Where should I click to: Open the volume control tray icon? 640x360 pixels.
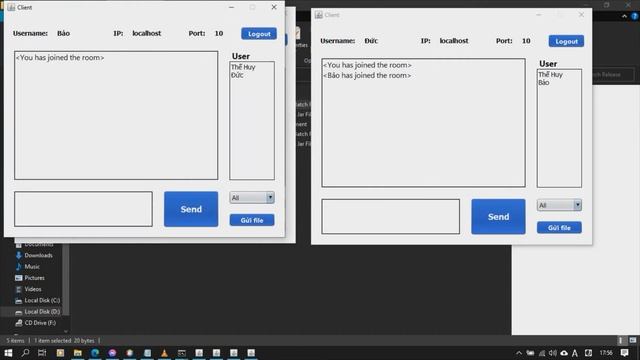[553, 353]
